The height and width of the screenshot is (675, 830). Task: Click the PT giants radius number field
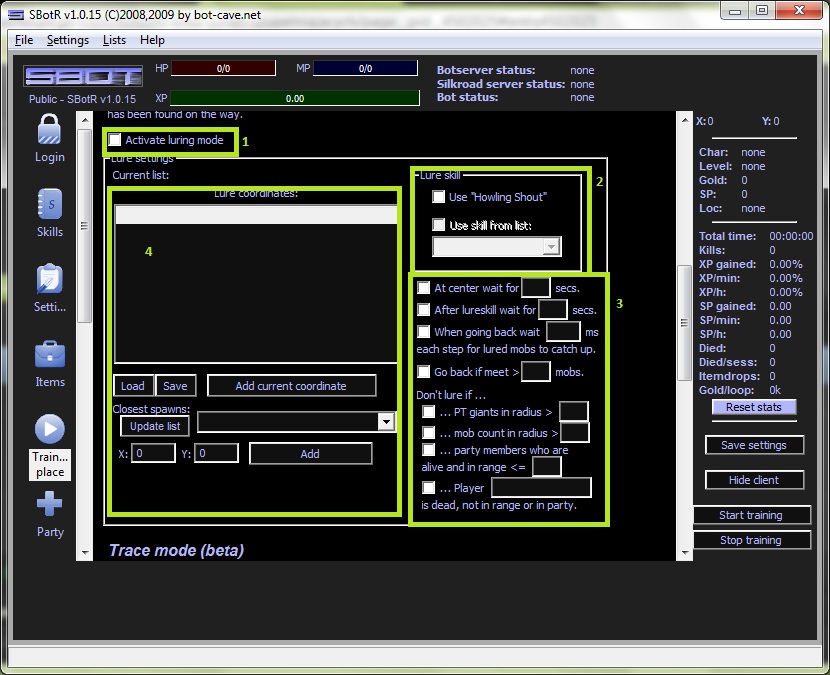[x=574, y=411]
